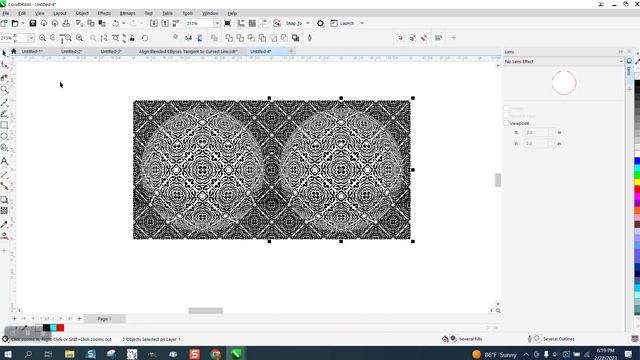Click the Save floppy disk icon
The width and height of the screenshot is (640, 360).
click(x=33, y=23)
